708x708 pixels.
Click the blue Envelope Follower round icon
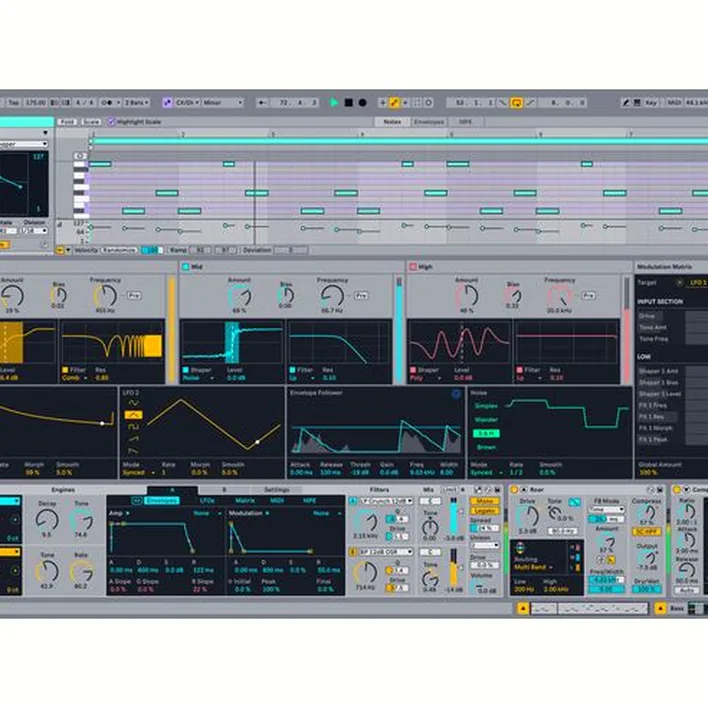tap(456, 394)
